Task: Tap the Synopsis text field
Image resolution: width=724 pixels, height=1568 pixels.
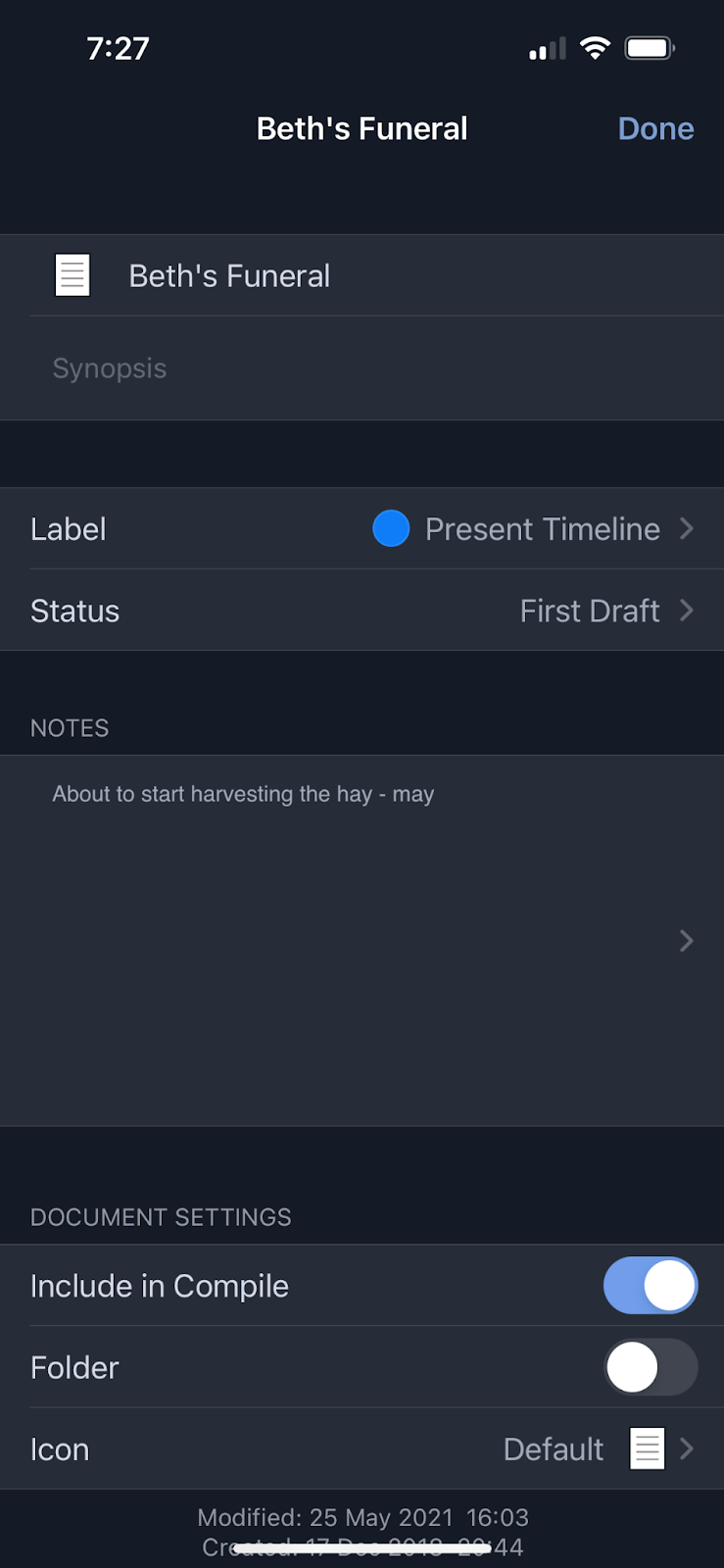Action: point(110,368)
